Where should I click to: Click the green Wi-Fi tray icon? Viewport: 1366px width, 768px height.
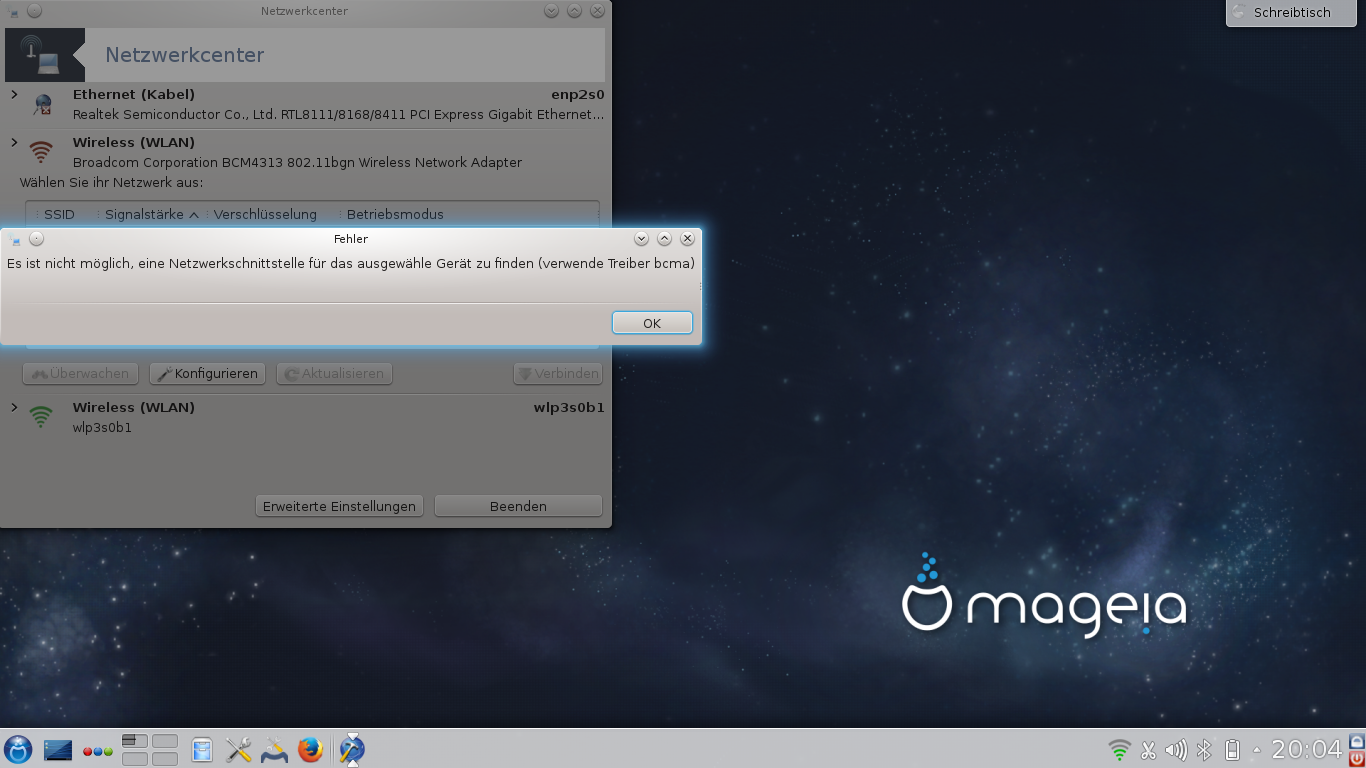1119,749
